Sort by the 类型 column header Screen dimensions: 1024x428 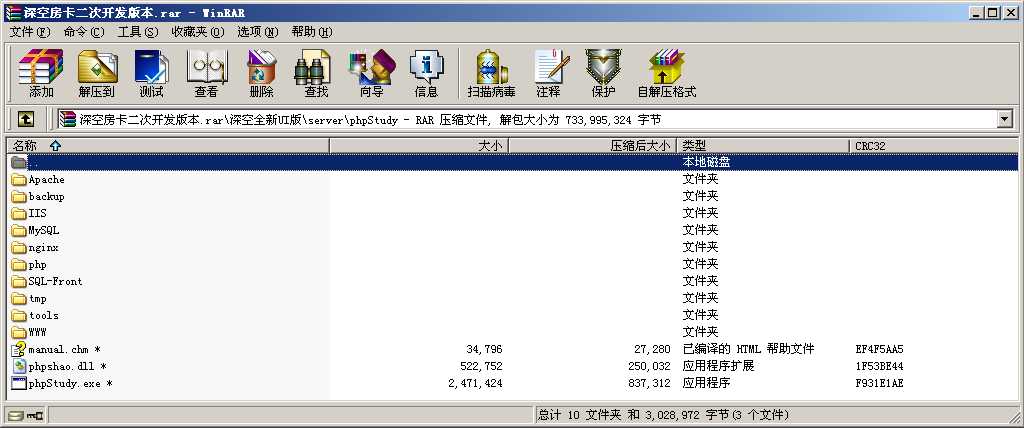coord(763,146)
